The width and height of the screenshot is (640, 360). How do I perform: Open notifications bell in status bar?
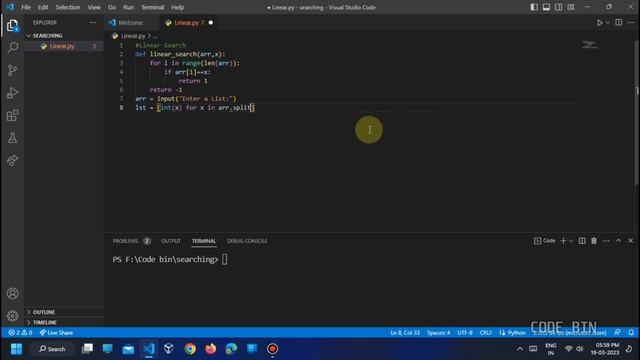(x=631, y=333)
